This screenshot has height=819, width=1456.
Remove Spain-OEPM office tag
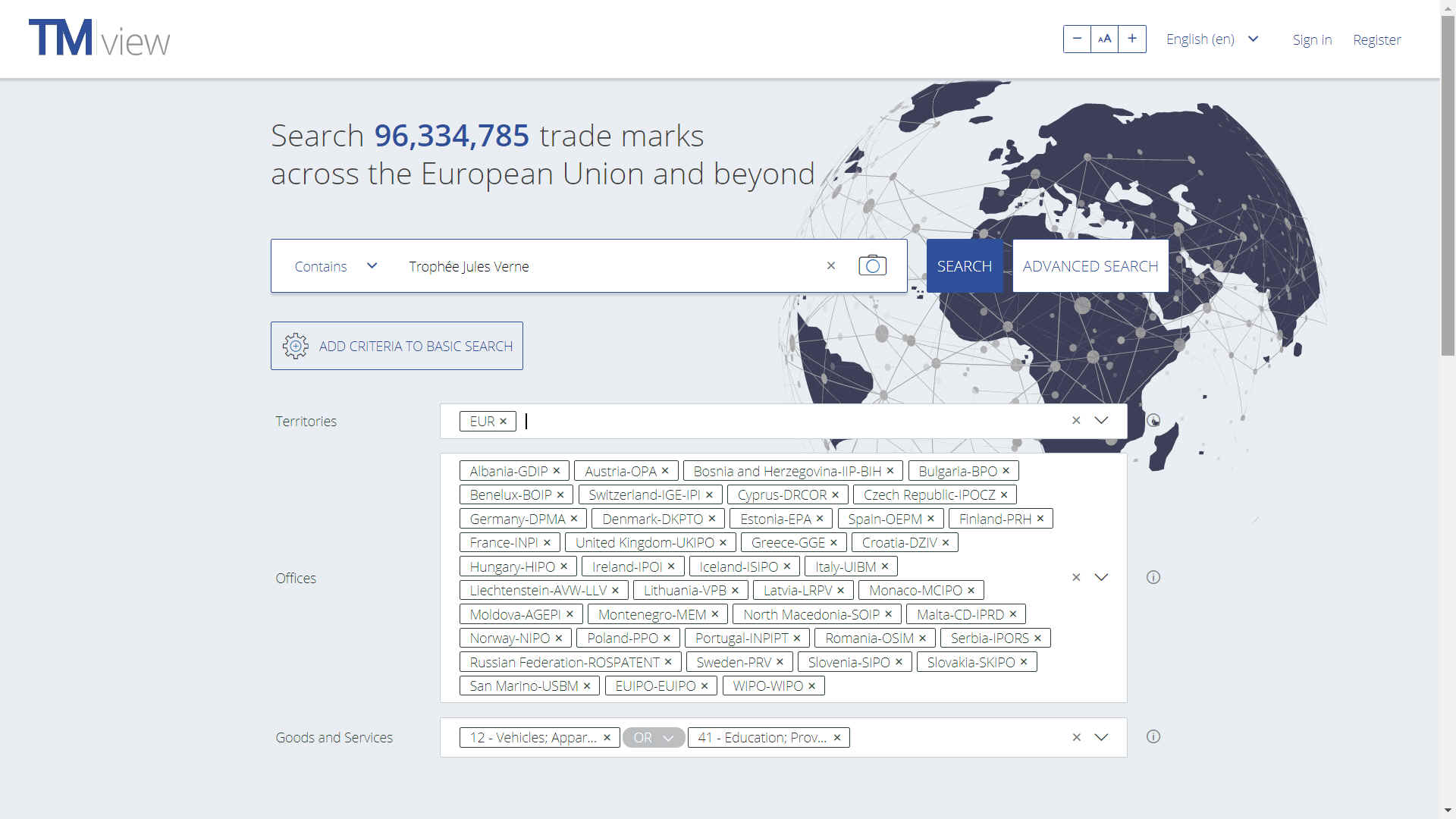[930, 519]
